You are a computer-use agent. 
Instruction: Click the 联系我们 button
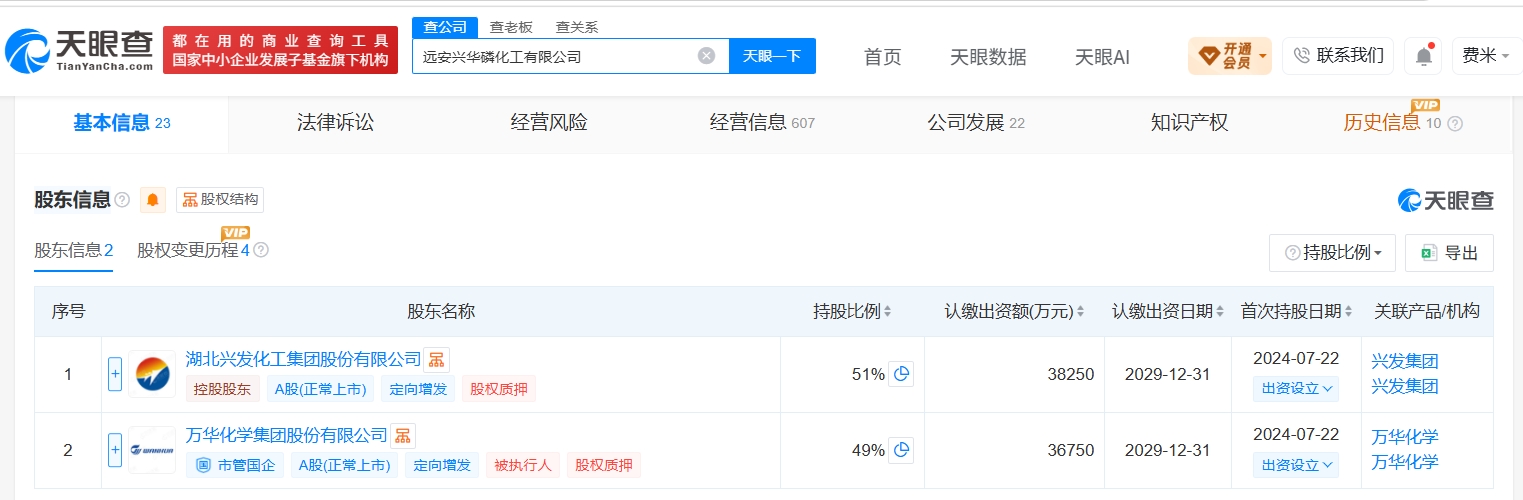pyautogui.click(x=1338, y=56)
